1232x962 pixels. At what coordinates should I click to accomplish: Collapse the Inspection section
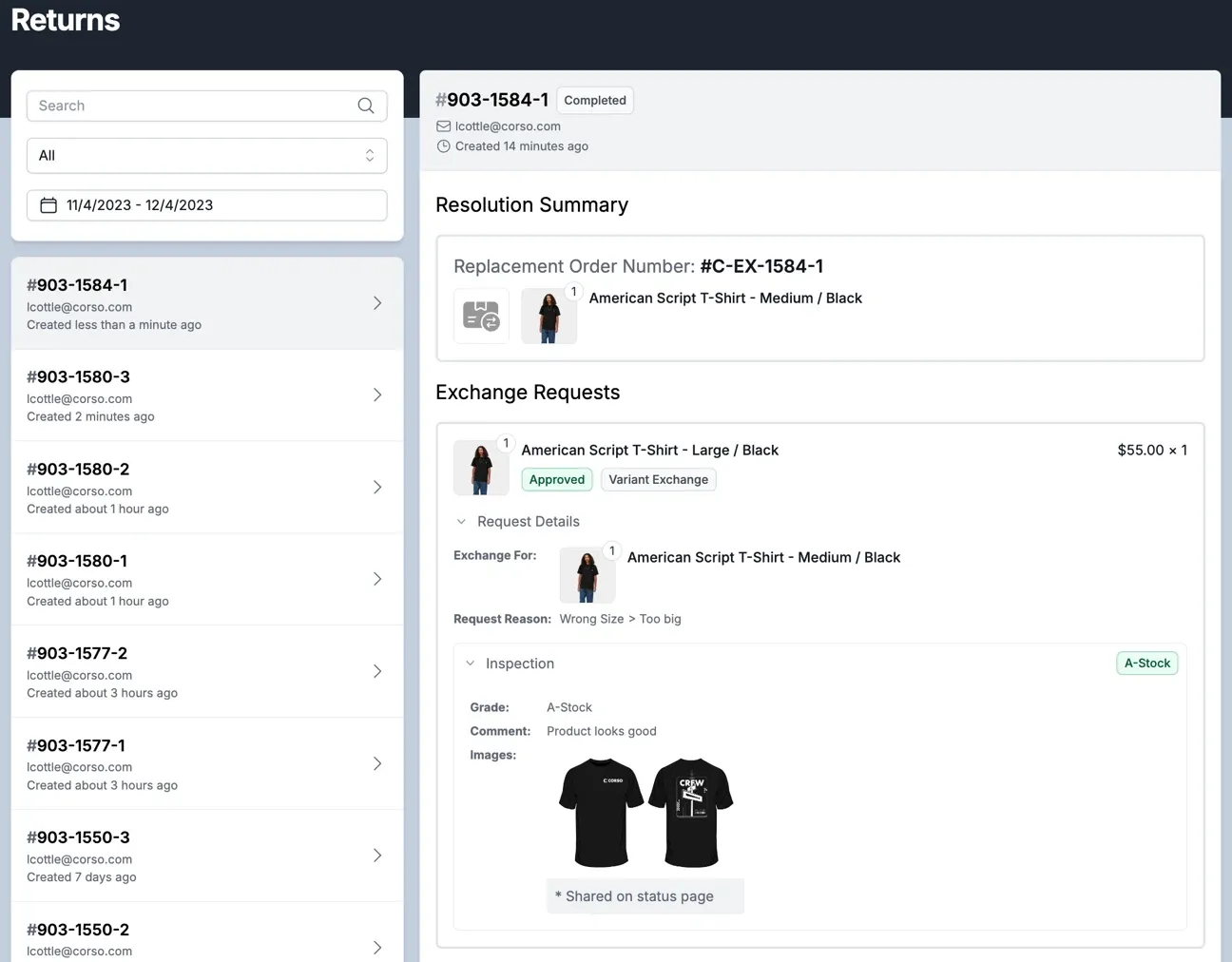(471, 664)
